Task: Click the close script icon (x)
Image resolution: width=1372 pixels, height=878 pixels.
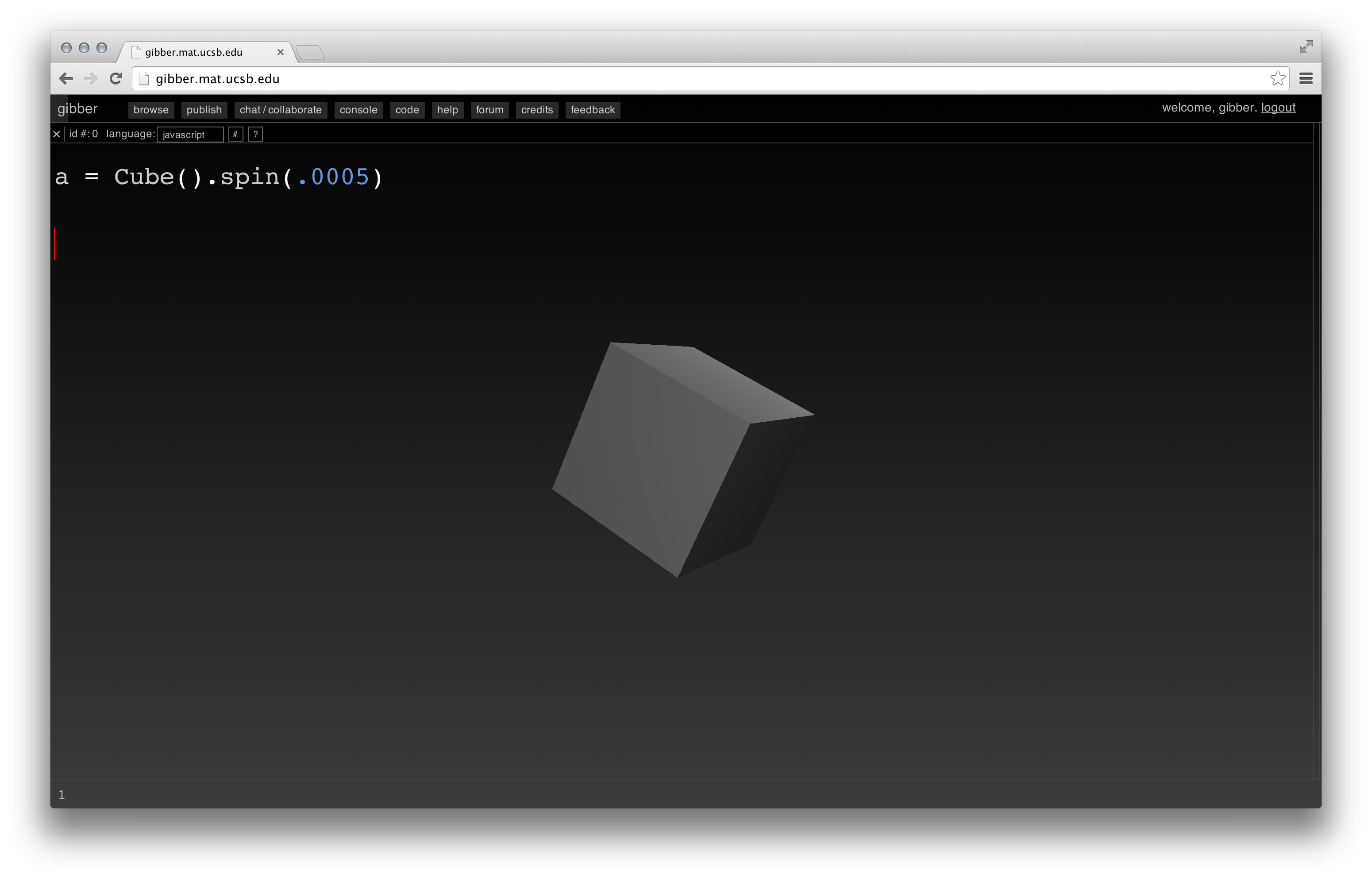Action: (57, 133)
